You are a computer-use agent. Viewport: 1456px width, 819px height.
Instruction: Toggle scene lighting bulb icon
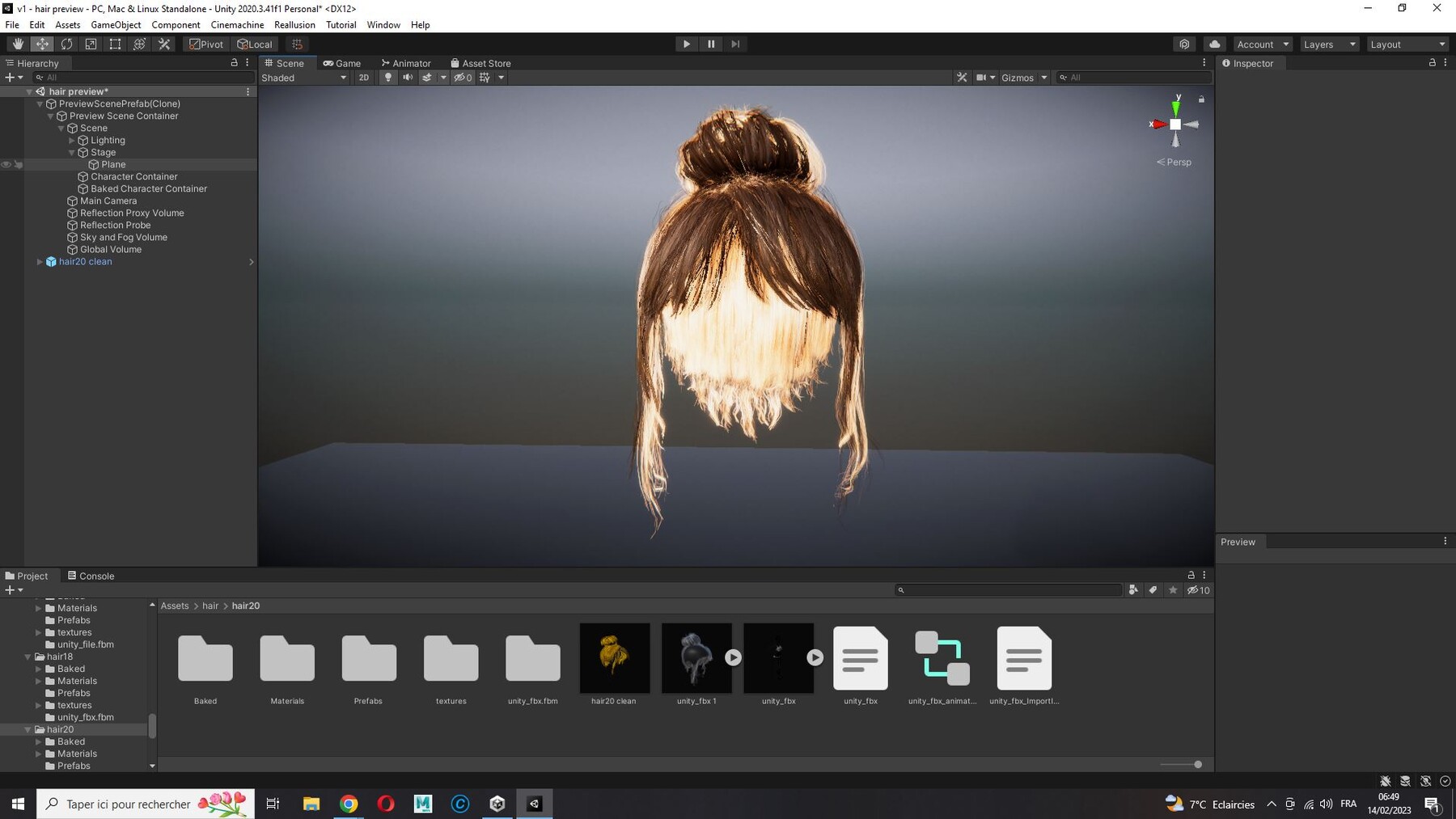[x=388, y=78]
